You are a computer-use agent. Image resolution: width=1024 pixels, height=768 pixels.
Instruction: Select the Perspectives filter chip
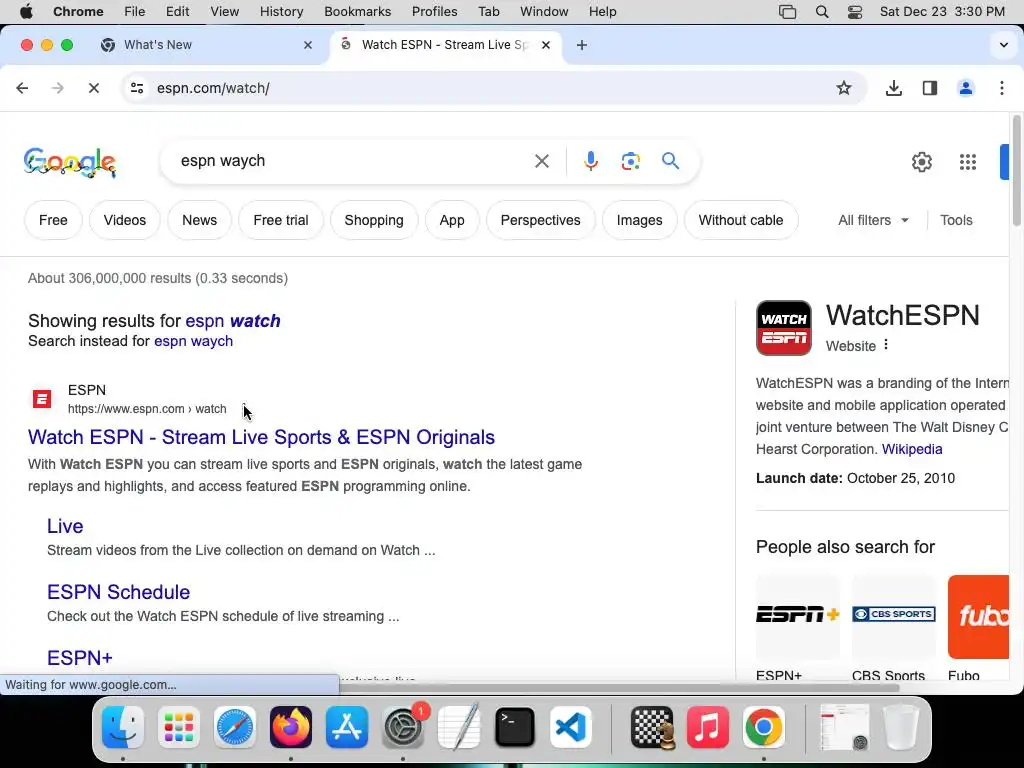[x=540, y=220]
